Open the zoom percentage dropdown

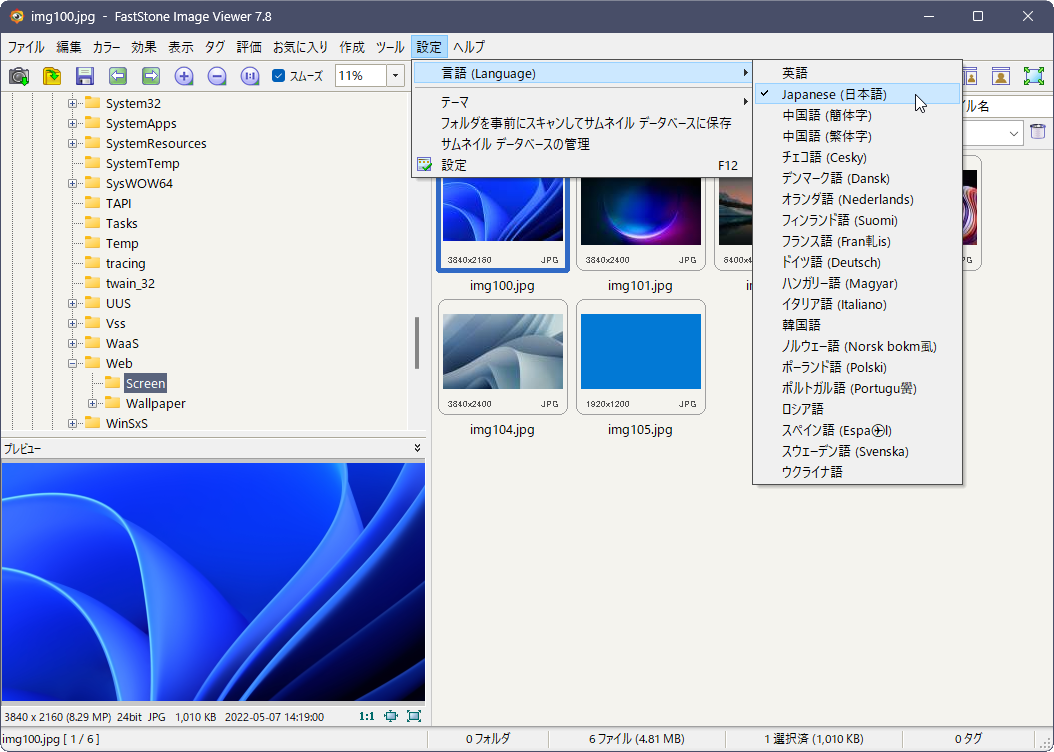coord(394,76)
